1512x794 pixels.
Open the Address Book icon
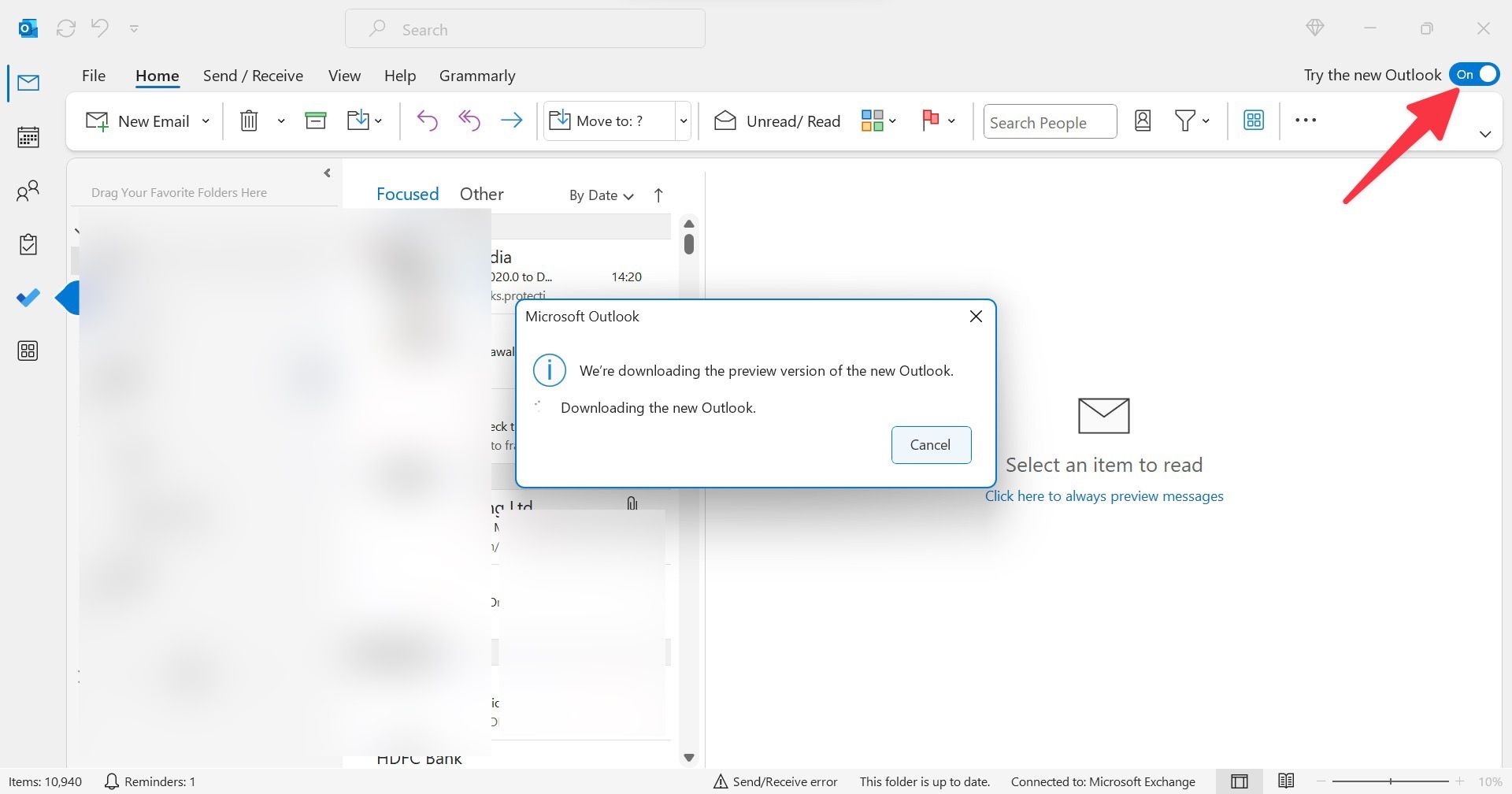1143,121
